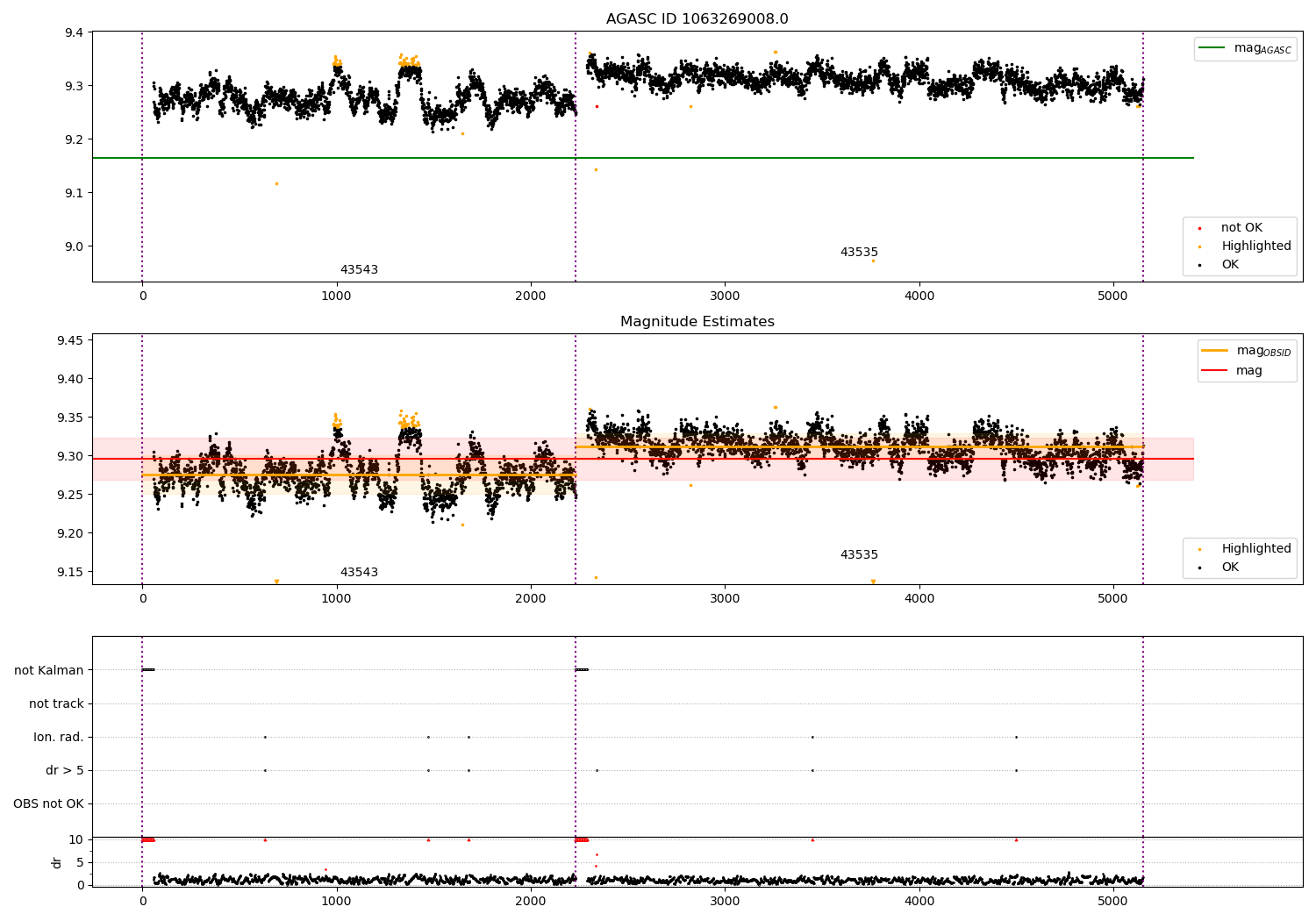This screenshot has height=921, width=1316.
Task: Click the orange mag OBSID line for observation 43543
Action: (x=359, y=475)
